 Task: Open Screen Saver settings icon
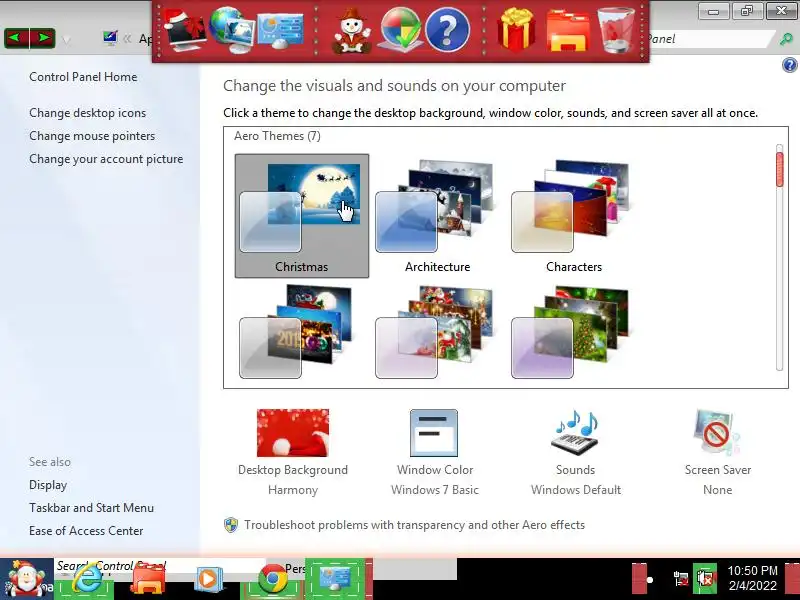click(x=717, y=433)
